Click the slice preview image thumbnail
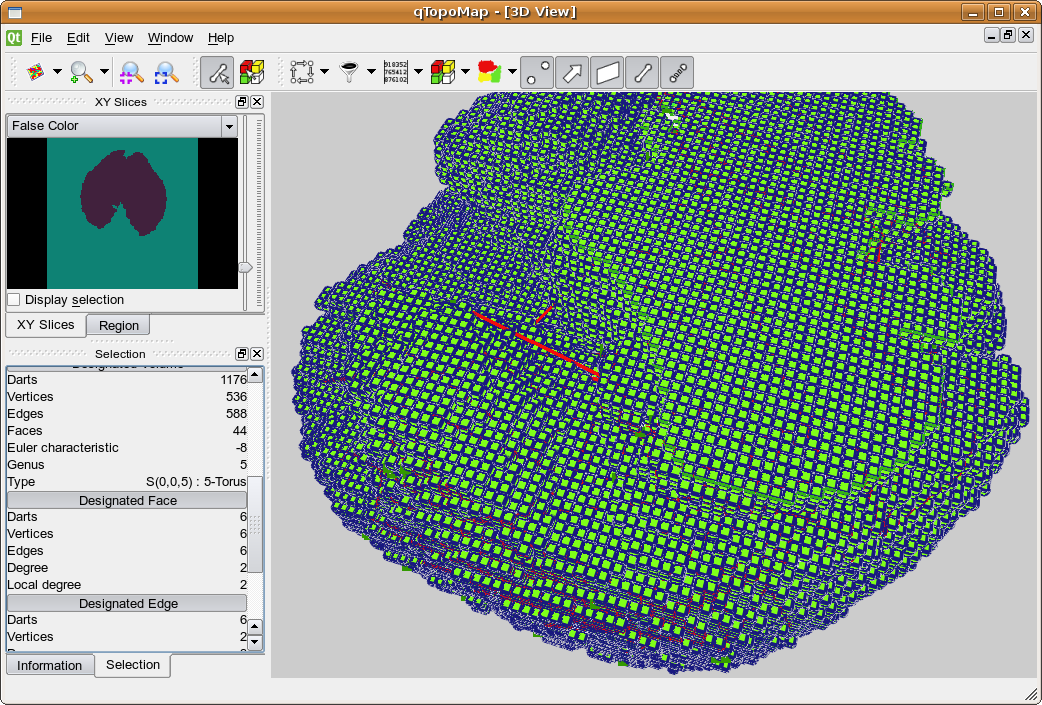The width and height of the screenshot is (1042, 705). (122, 213)
